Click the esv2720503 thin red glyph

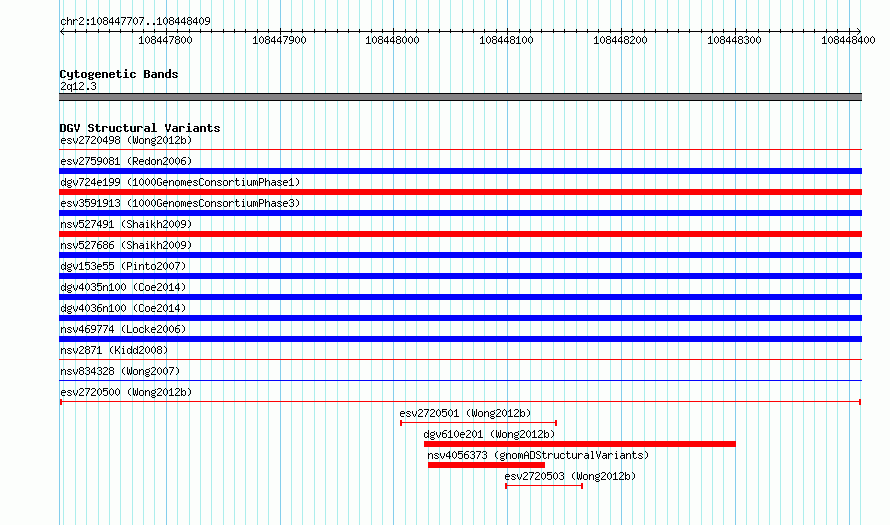pos(544,486)
